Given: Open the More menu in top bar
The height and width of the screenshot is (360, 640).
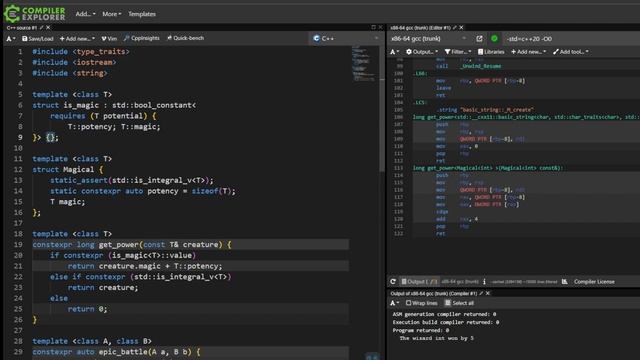Looking at the screenshot, I should tap(111, 14).
